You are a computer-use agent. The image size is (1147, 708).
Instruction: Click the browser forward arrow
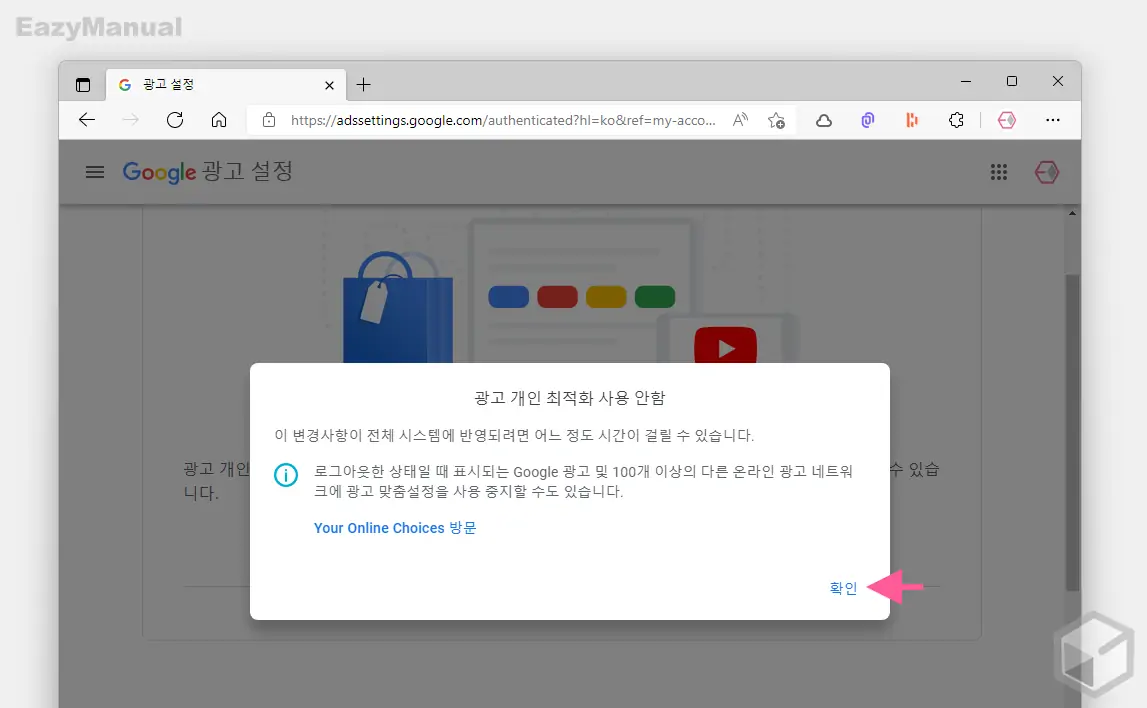pos(130,120)
